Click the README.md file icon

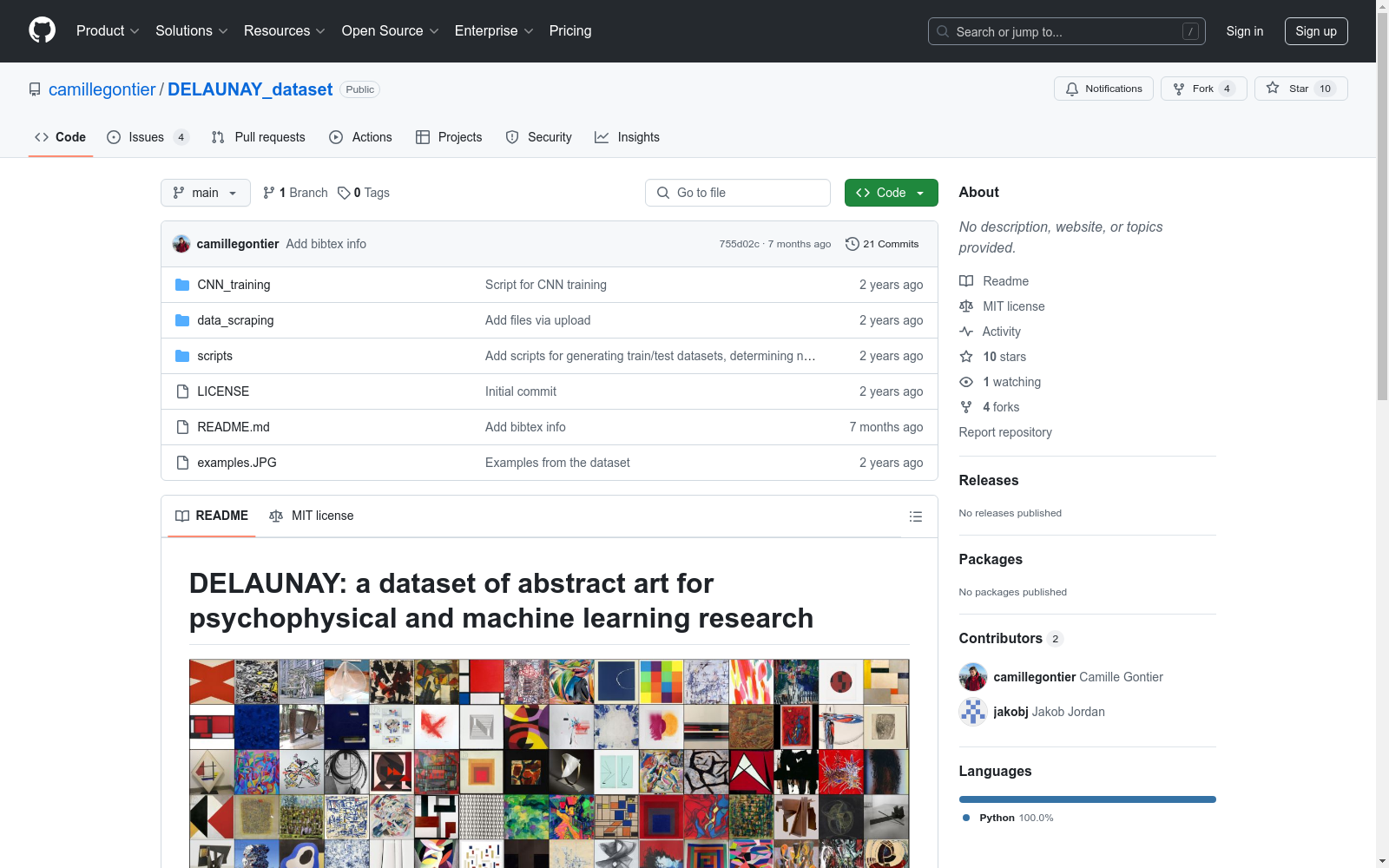(182, 427)
